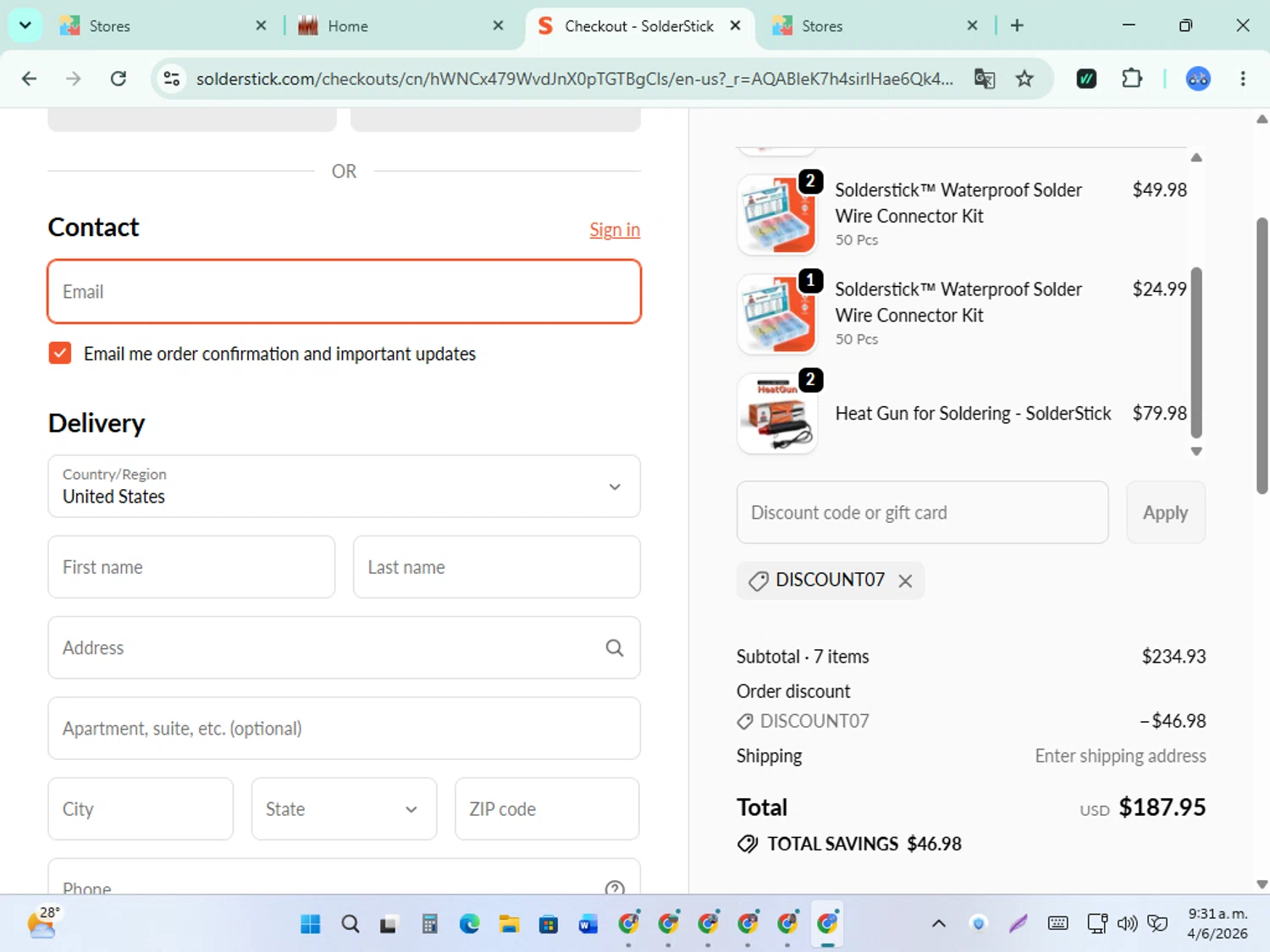Image resolution: width=1270 pixels, height=952 pixels.
Task: Click the Subtotal · 7 items label
Action: coord(803,657)
